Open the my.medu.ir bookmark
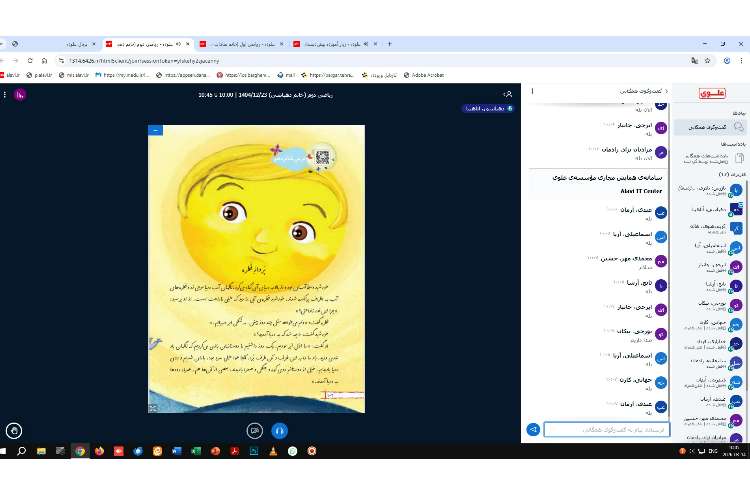 point(122,75)
